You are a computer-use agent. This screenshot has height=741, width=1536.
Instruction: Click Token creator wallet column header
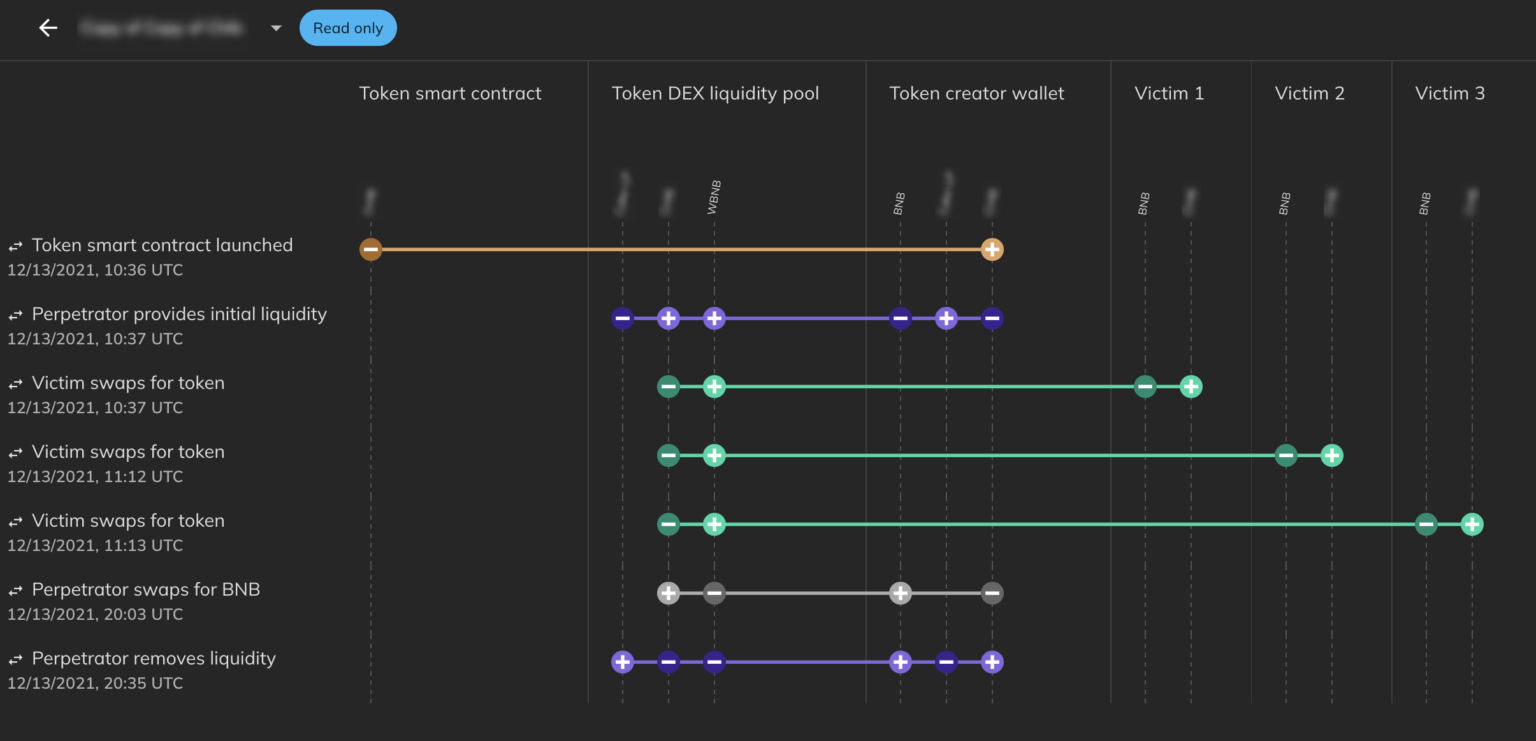(x=977, y=94)
